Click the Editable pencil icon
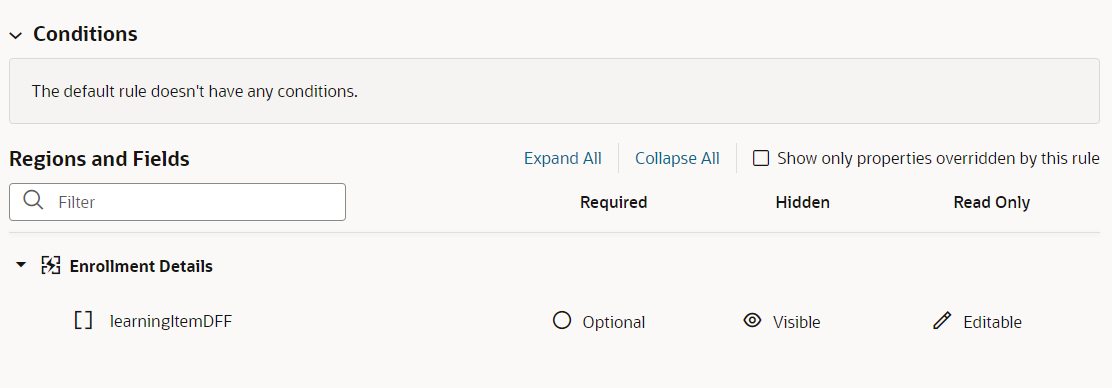The height and width of the screenshot is (388, 1112). pos(941,321)
